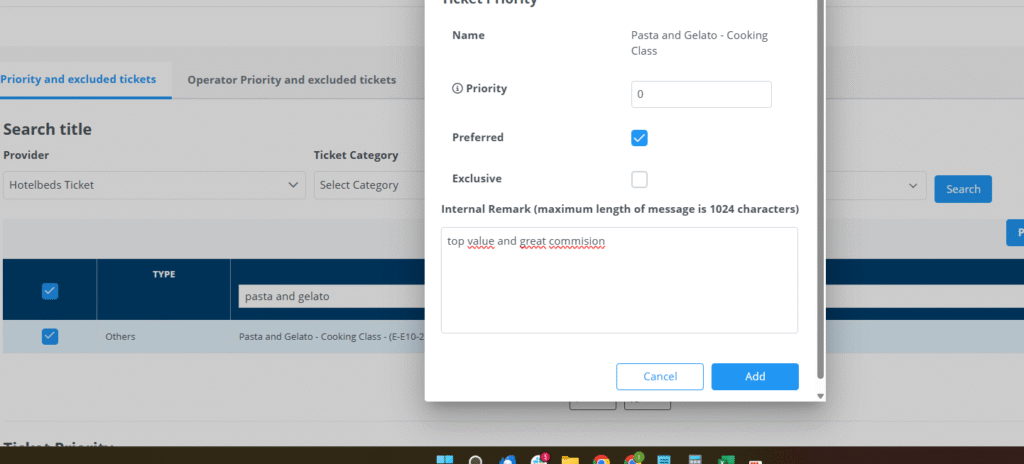
Task: Open the Windows Start menu
Action: [x=444, y=459]
